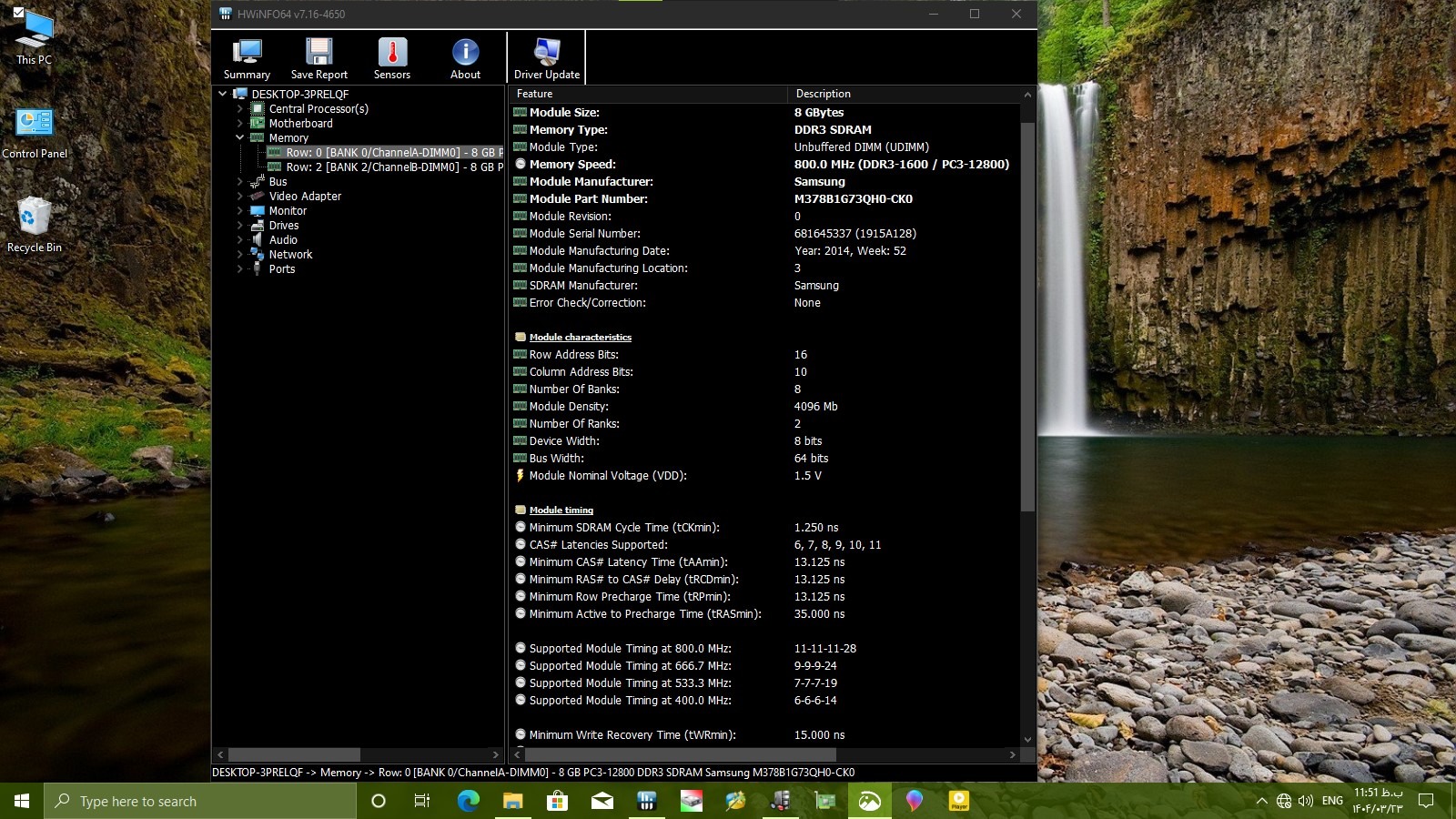
Task: Click the taskbar search box
Action: 200,801
